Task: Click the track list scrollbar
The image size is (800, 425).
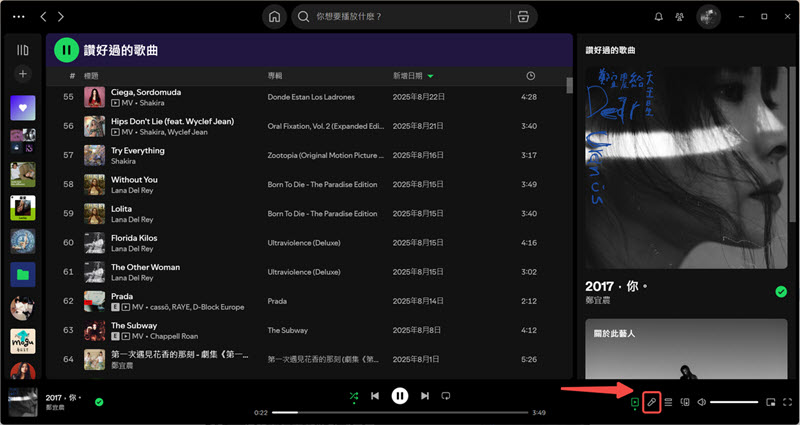Action: 569,85
